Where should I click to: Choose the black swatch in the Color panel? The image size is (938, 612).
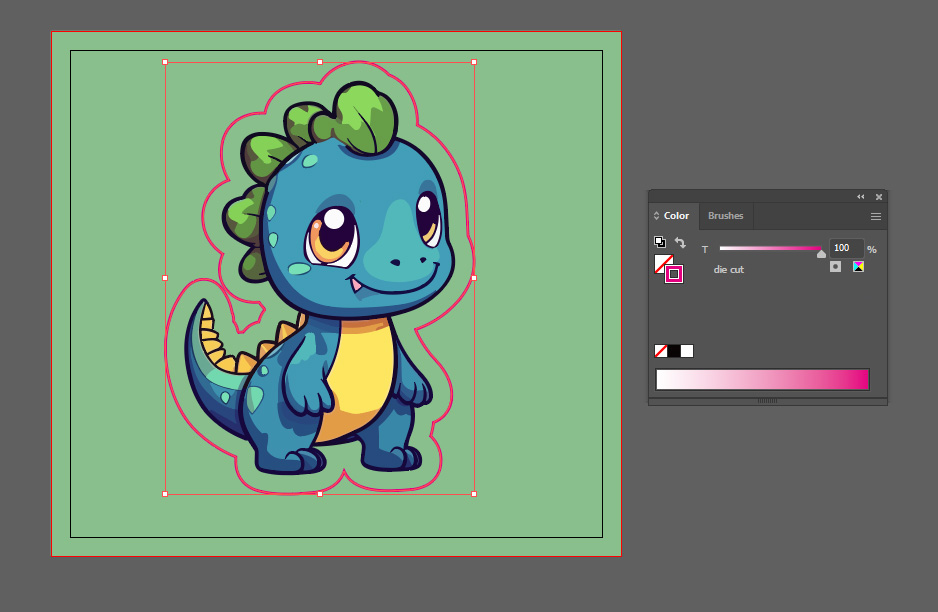coord(674,351)
